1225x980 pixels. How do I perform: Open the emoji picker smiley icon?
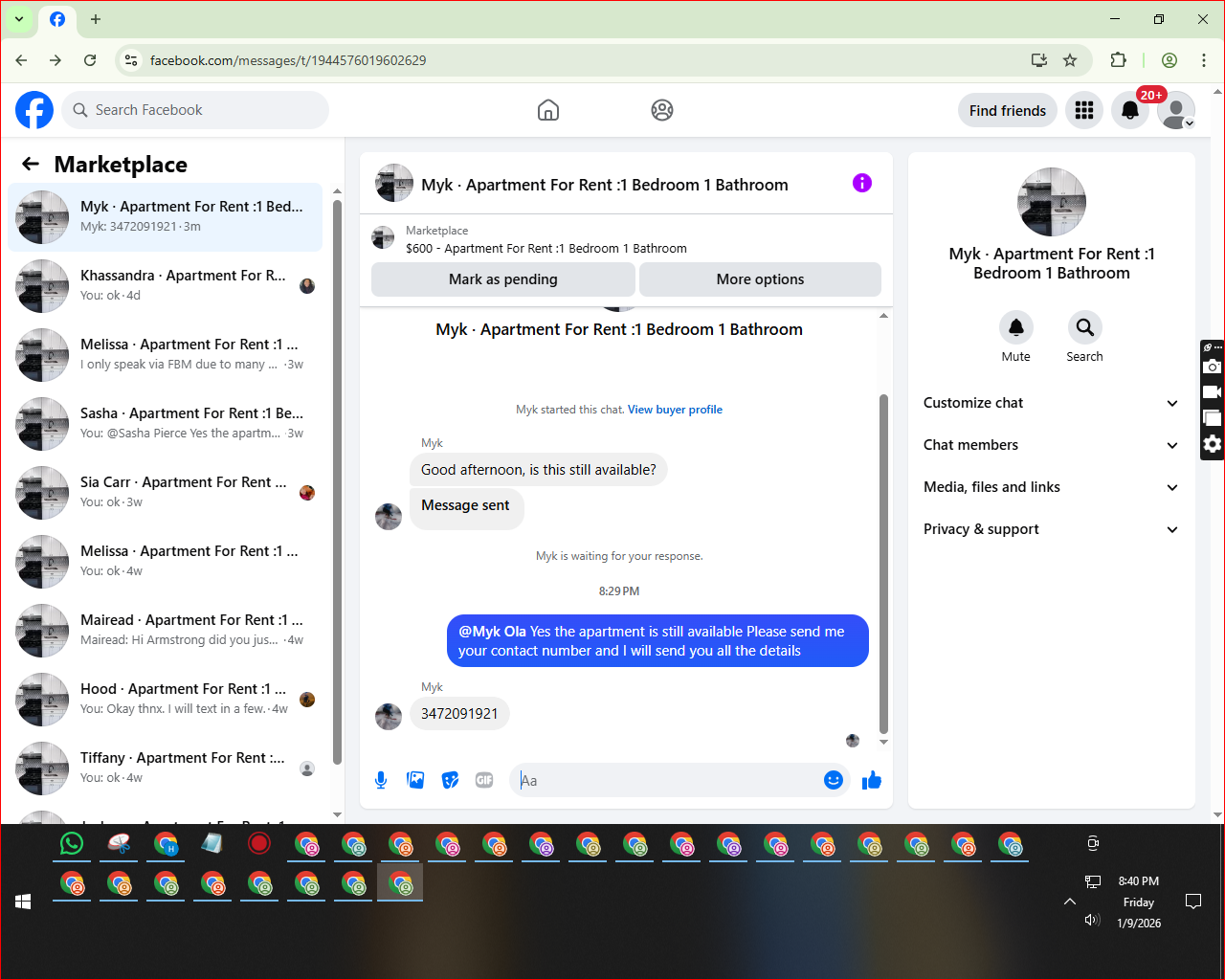tap(834, 780)
